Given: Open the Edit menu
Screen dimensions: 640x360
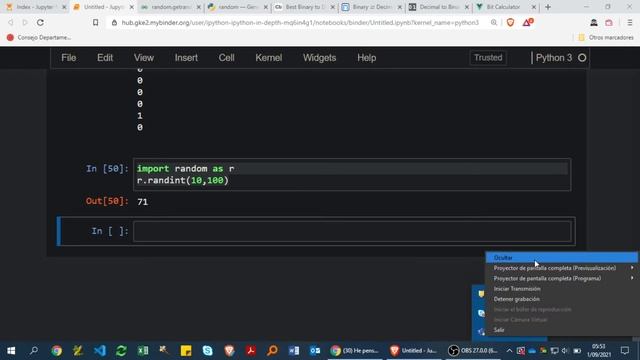Looking at the screenshot, I should (x=105, y=58).
